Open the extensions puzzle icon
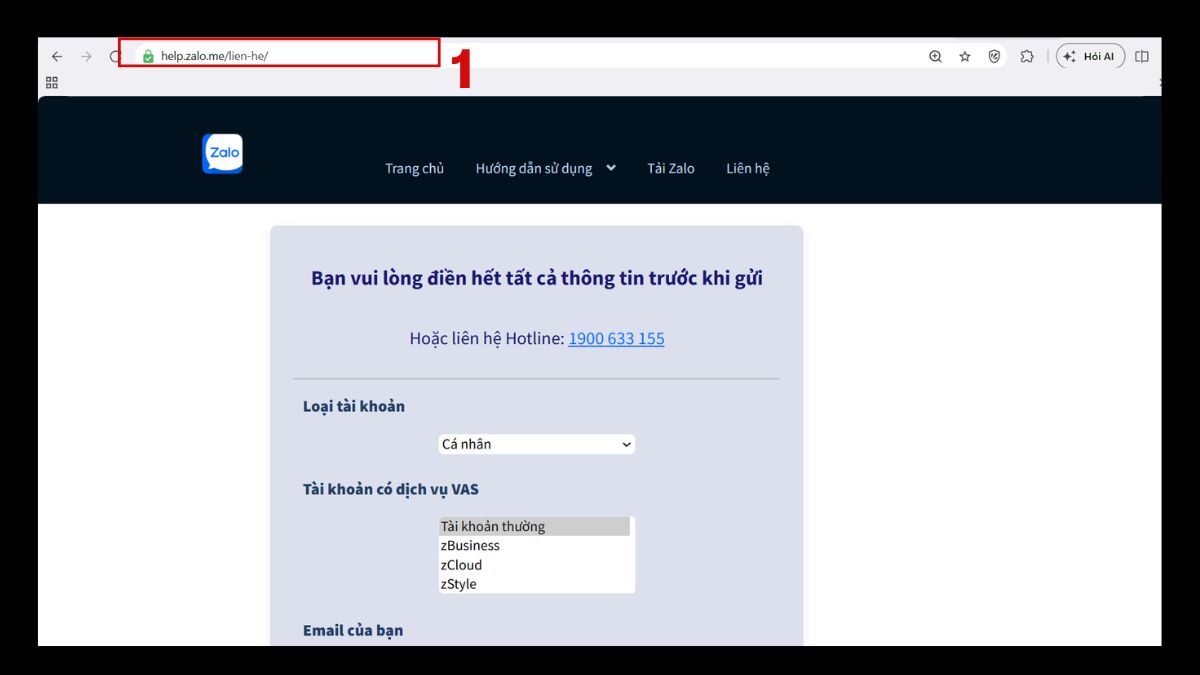The width and height of the screenshot is (1200, 675). point(1026,57)
